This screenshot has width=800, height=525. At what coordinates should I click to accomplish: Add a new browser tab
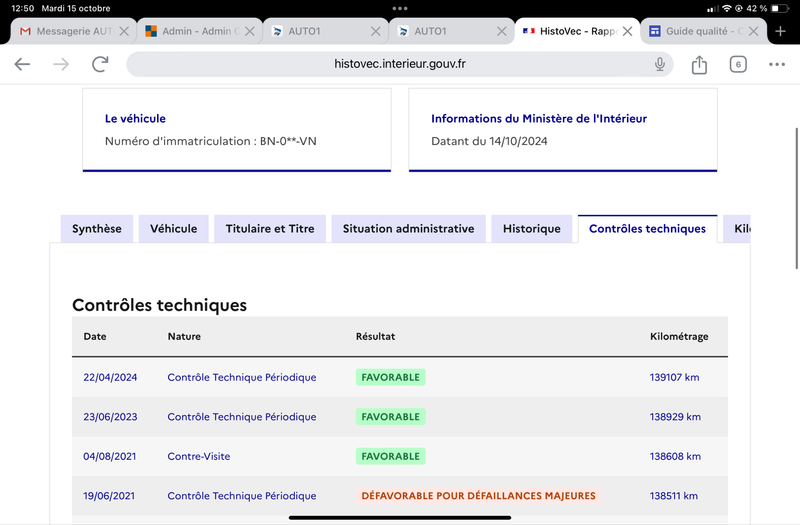pos(780,32)
